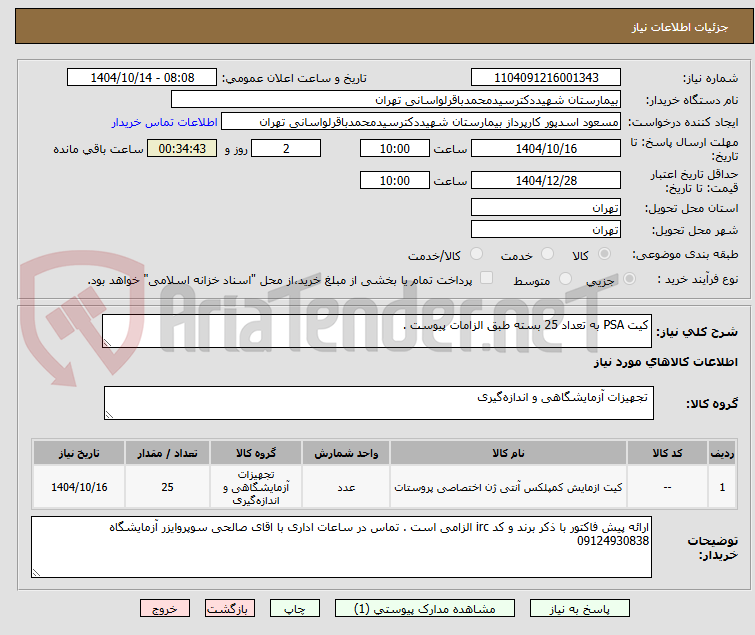Toggle the اسناد خزانه اسلامی payment checkbox

(x=487, y=278)
